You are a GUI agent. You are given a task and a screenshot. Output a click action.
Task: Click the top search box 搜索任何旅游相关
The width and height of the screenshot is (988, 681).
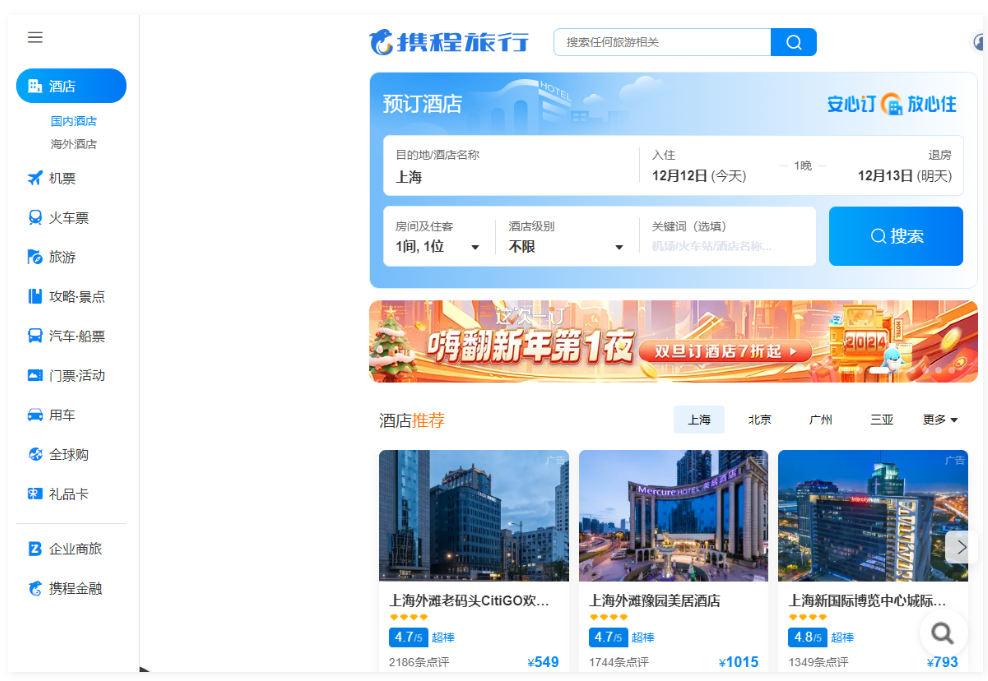pos(662,42)
